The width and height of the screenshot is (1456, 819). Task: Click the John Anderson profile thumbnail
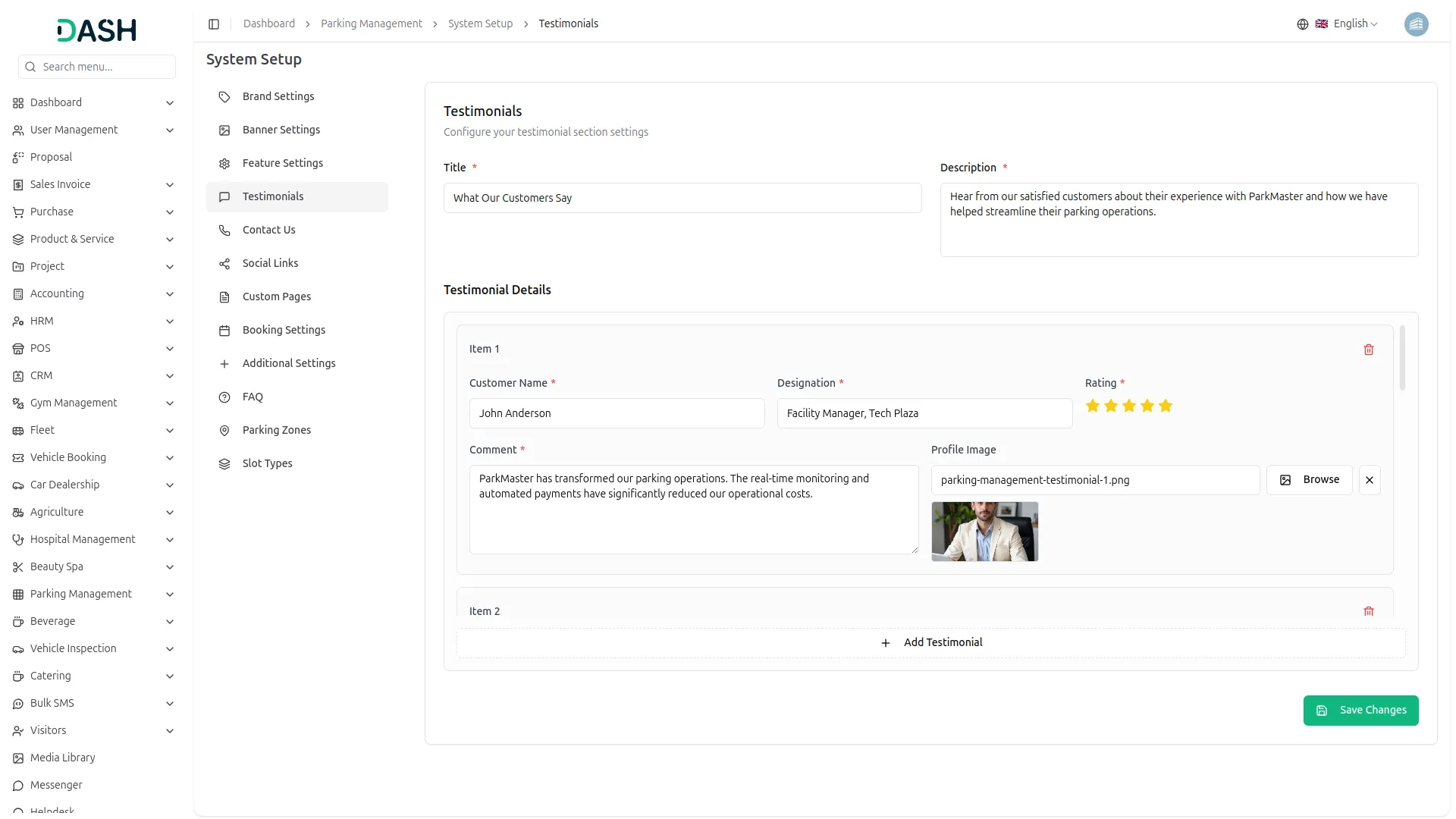pos(984,532)
